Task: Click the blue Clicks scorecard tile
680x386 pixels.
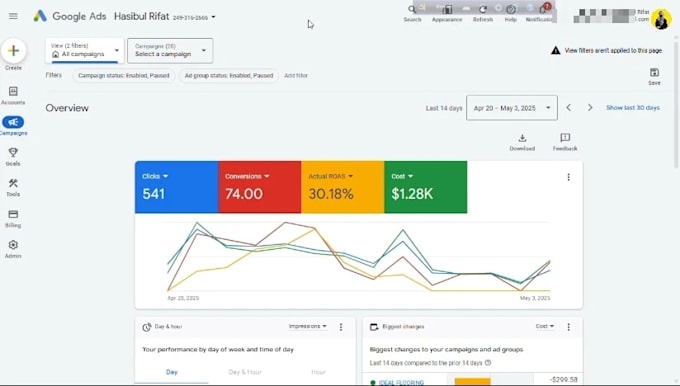Action: point(177,187)
